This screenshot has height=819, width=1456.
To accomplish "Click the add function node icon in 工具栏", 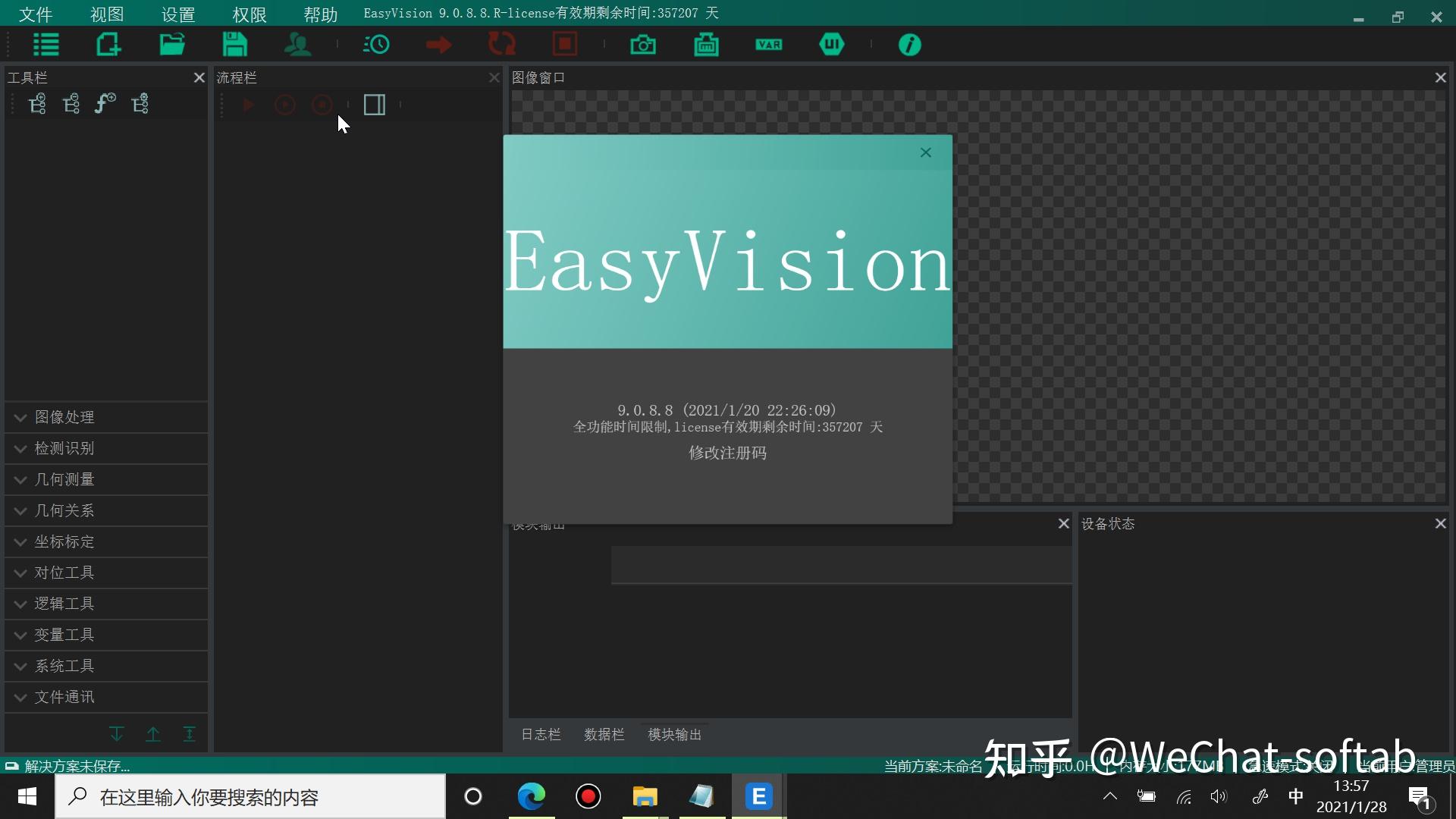I will coord(105,104).
